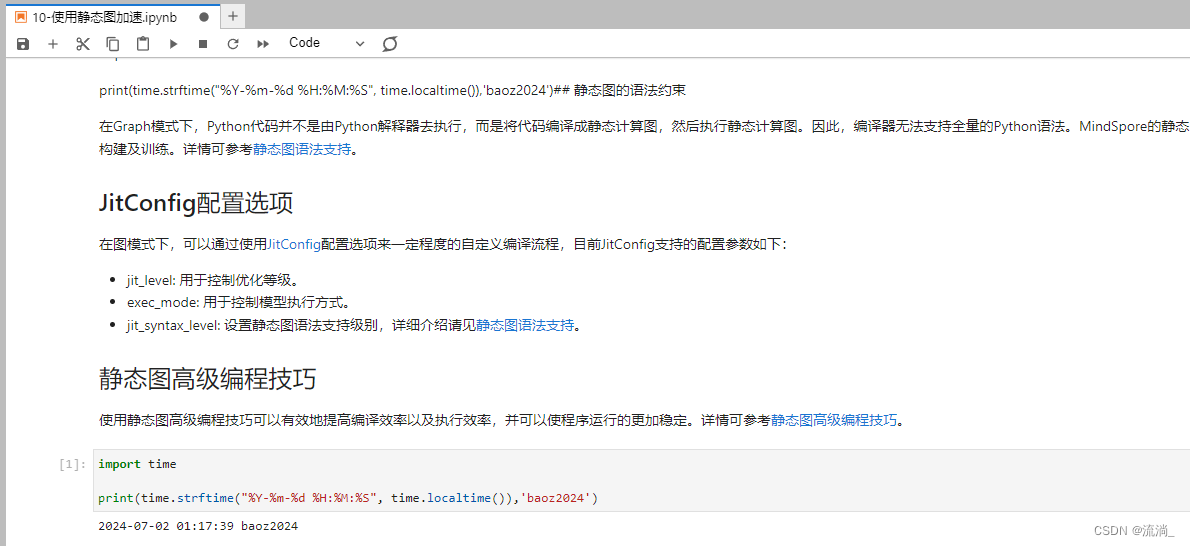1190x546 pixels.
Task: Click inside the import time code cell
Action: 641,481
